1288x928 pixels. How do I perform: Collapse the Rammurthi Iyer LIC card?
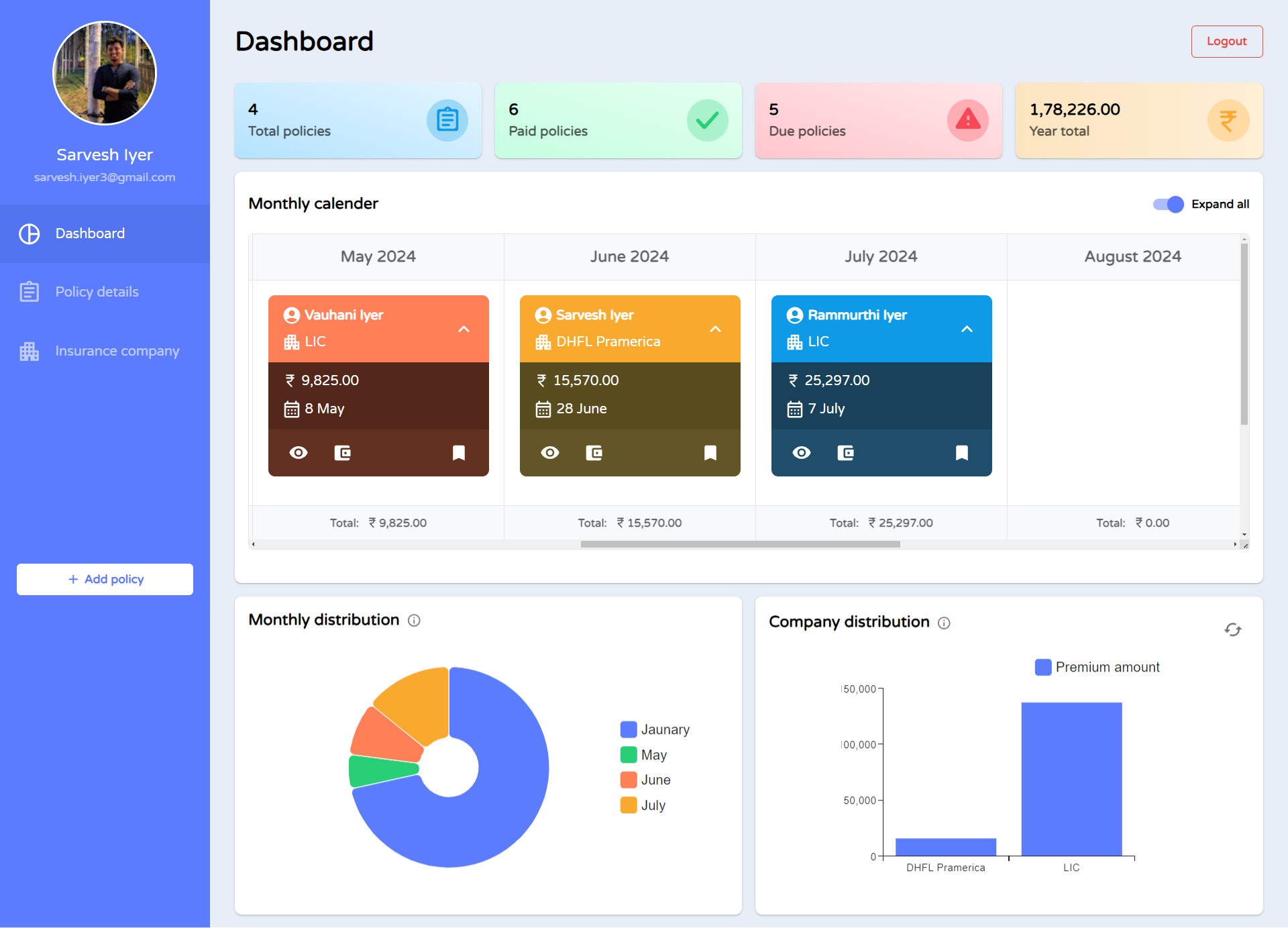click(x=967, y=329)
